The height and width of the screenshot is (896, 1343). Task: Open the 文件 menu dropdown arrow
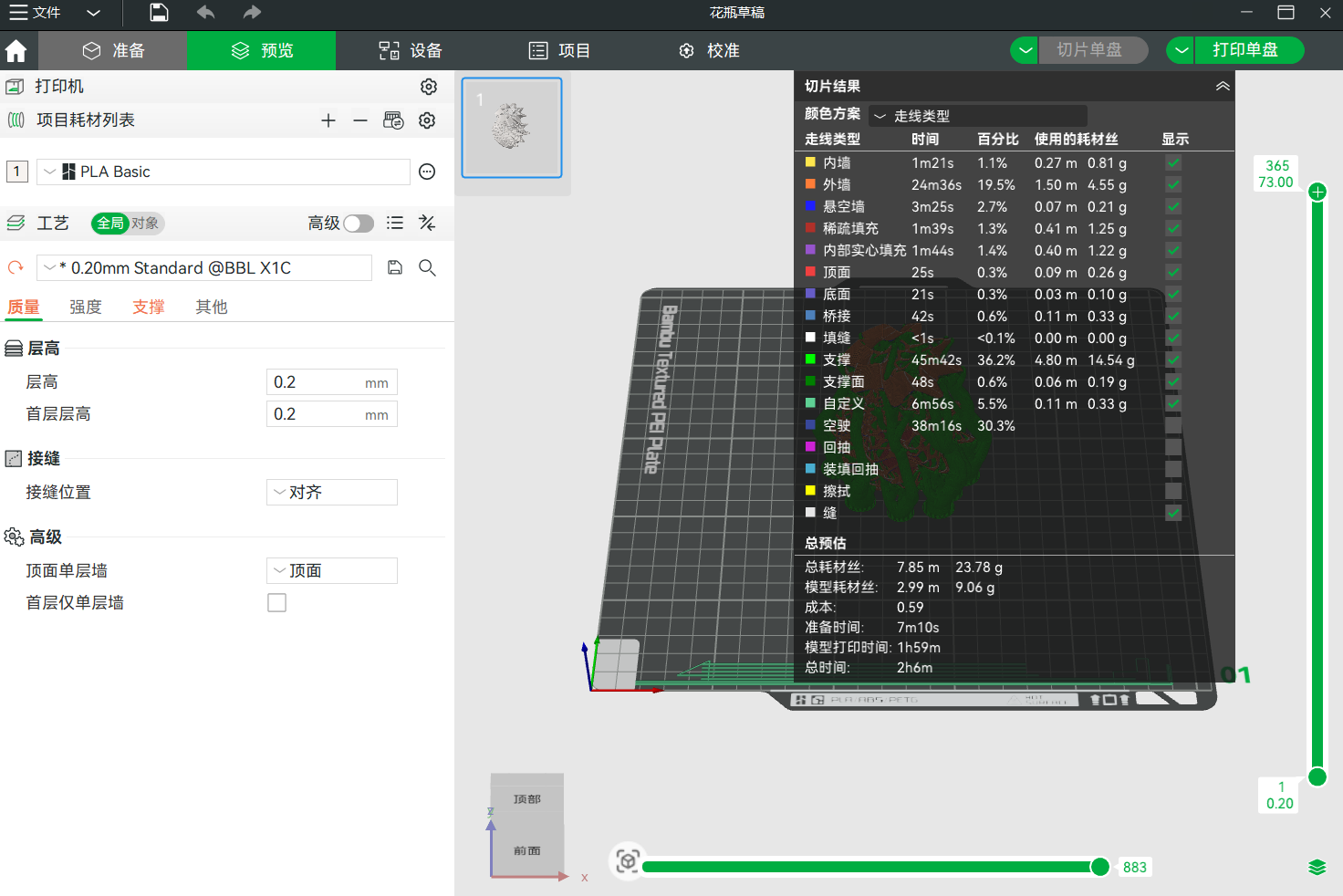tap(93, 13)
